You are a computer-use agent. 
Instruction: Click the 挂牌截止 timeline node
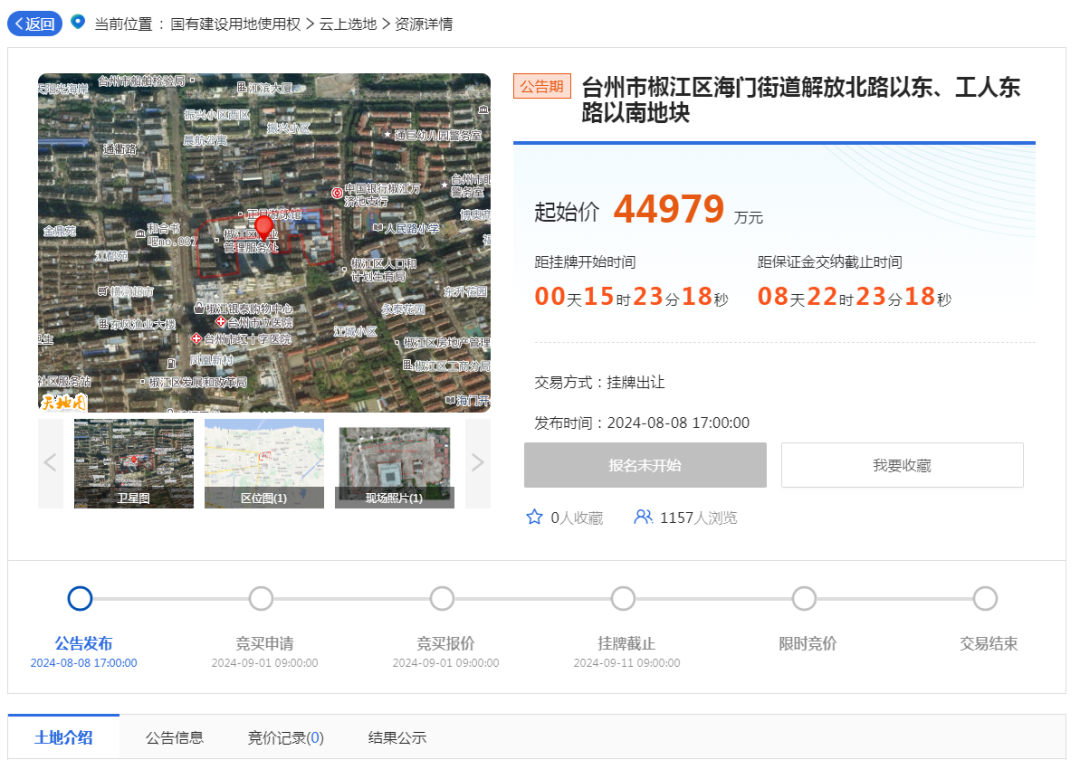coord(623,598)
